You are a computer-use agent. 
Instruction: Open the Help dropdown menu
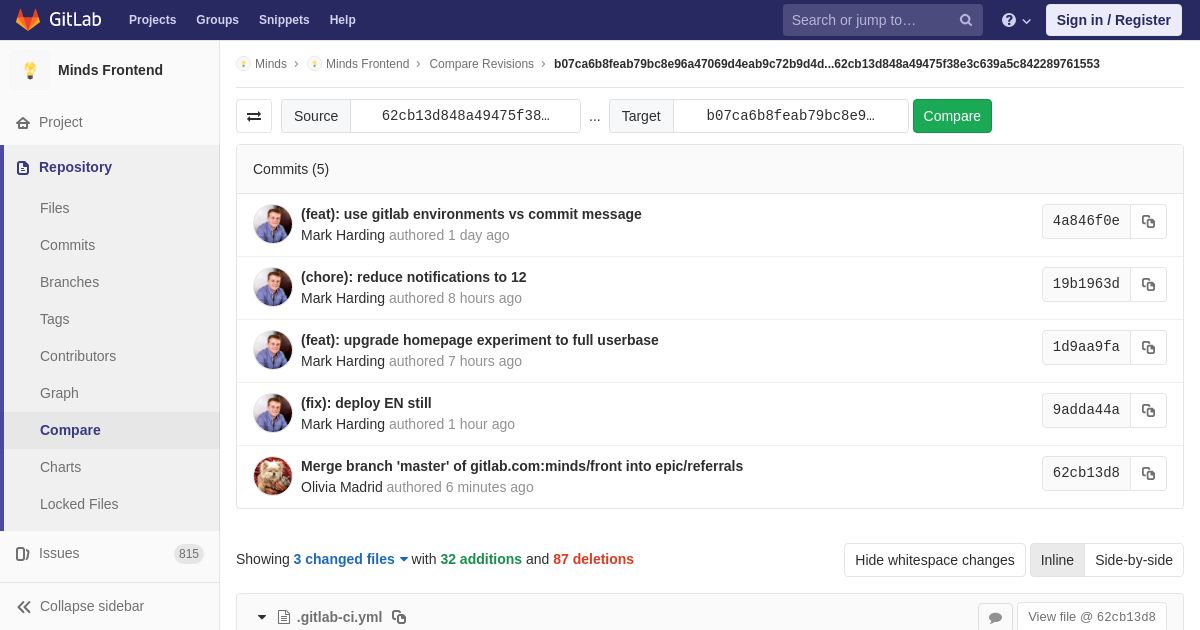[1016, 20]
